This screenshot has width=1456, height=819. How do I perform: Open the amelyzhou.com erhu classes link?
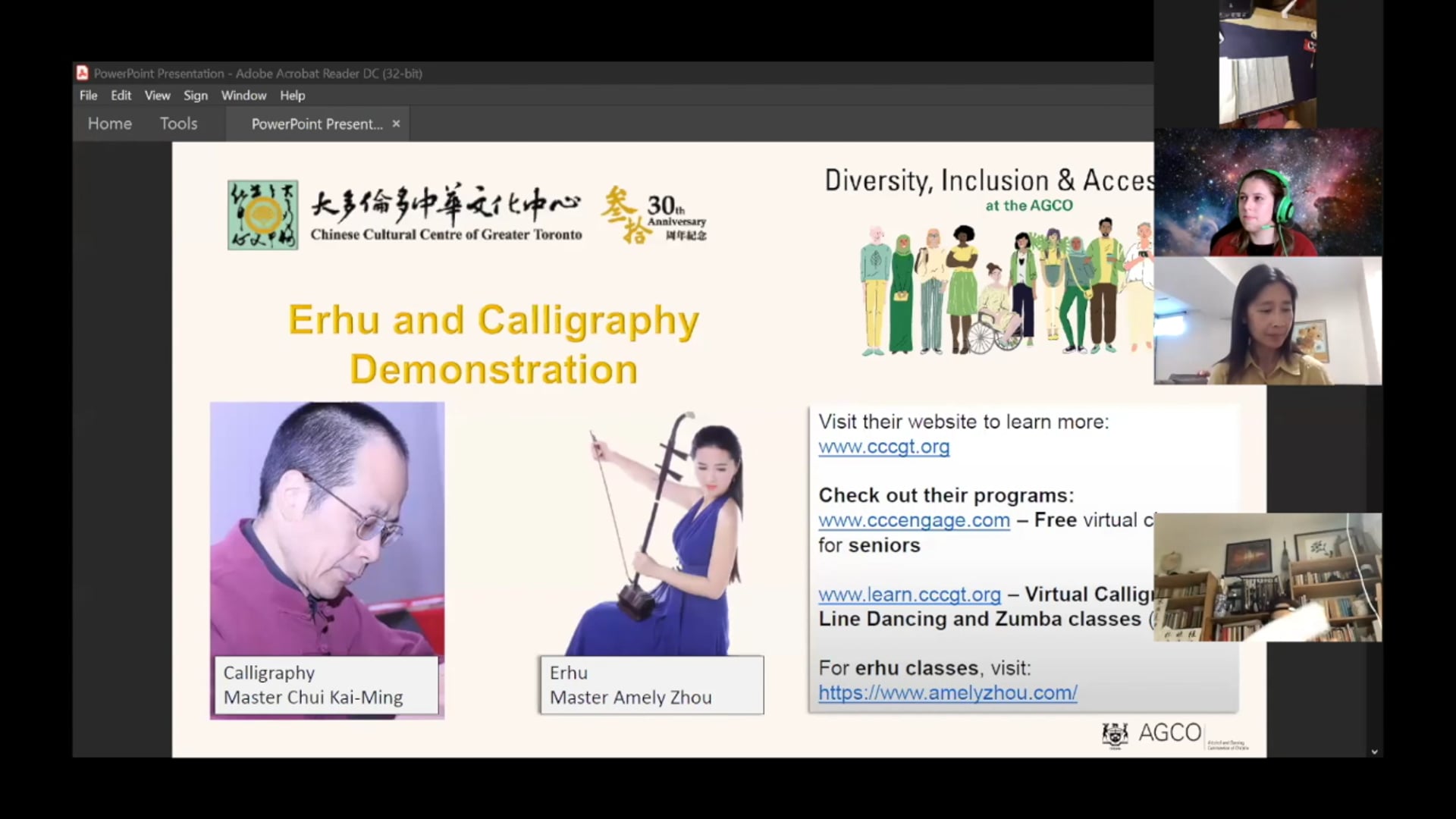click(947, 692)
